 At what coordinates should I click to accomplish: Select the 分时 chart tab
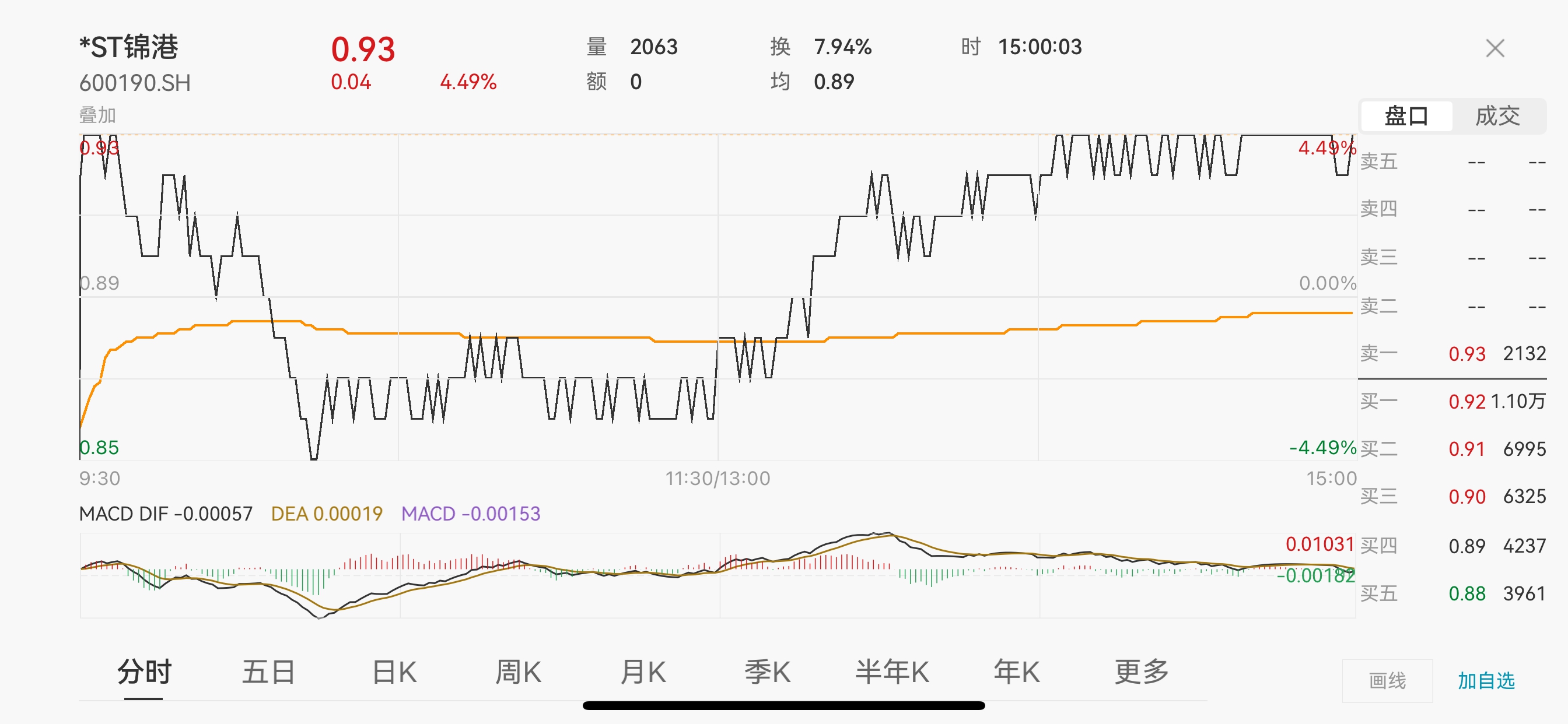click(144, 672)
